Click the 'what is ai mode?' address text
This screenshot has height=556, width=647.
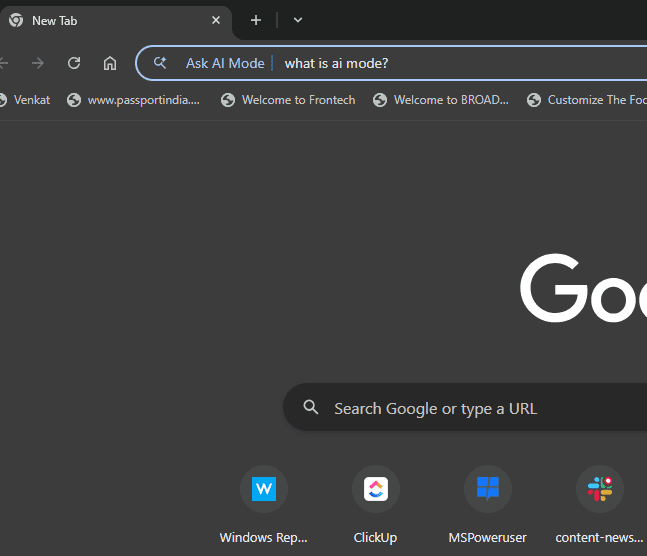pos(336,63)
